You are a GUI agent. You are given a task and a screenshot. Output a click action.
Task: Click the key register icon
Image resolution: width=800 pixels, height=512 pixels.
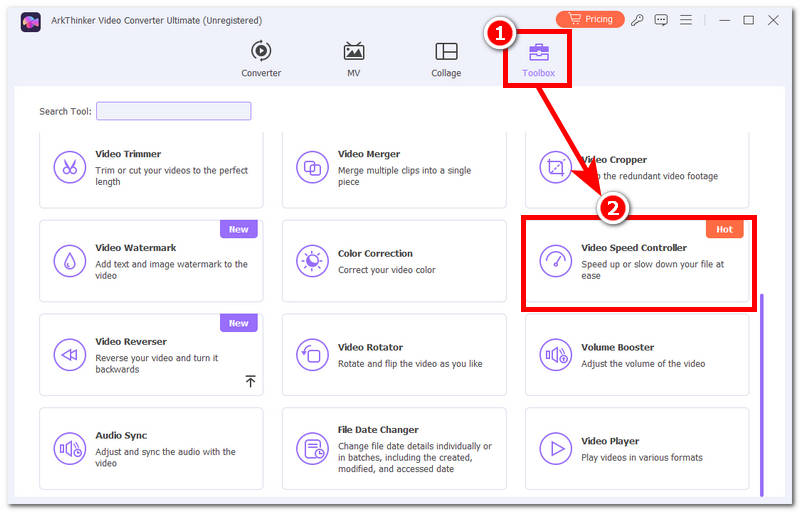pos(637,20)
